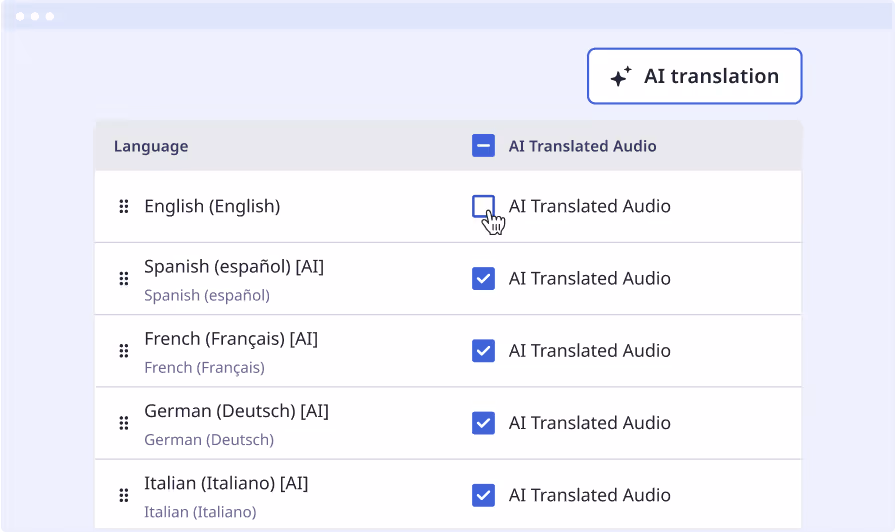This screenshot has width=895, height=532.
Task: Click the drag handle for German row
Action: tap(124, 423)
